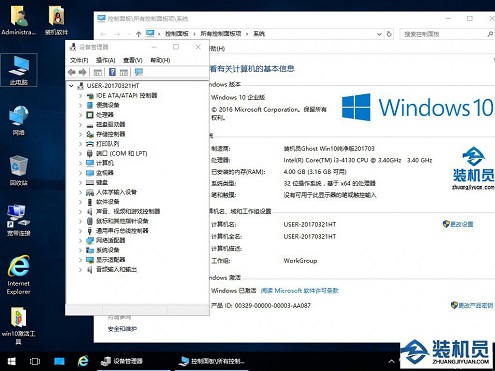Select the 鼠标和其他指针设备 mouse icon
The height and width of the screenshot is (371, 495).
[x=90, y=221]
